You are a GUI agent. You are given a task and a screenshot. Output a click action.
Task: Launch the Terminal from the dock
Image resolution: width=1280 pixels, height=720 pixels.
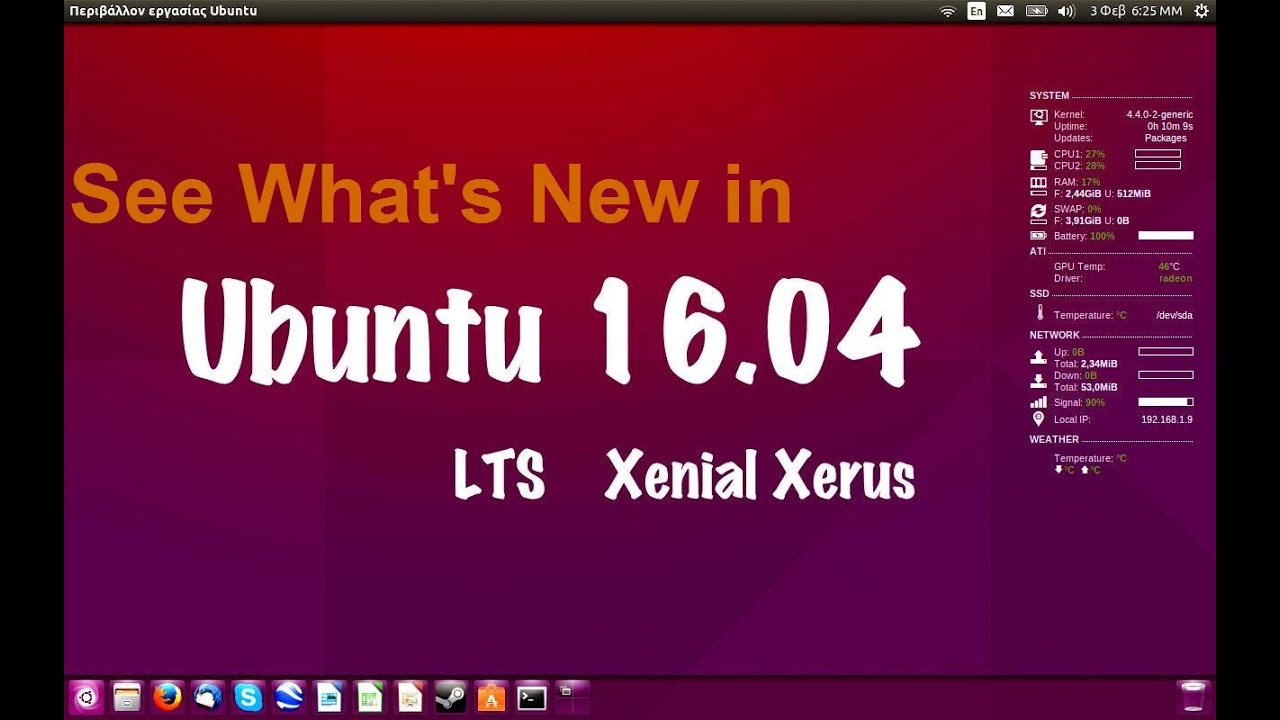coord(532,697)
